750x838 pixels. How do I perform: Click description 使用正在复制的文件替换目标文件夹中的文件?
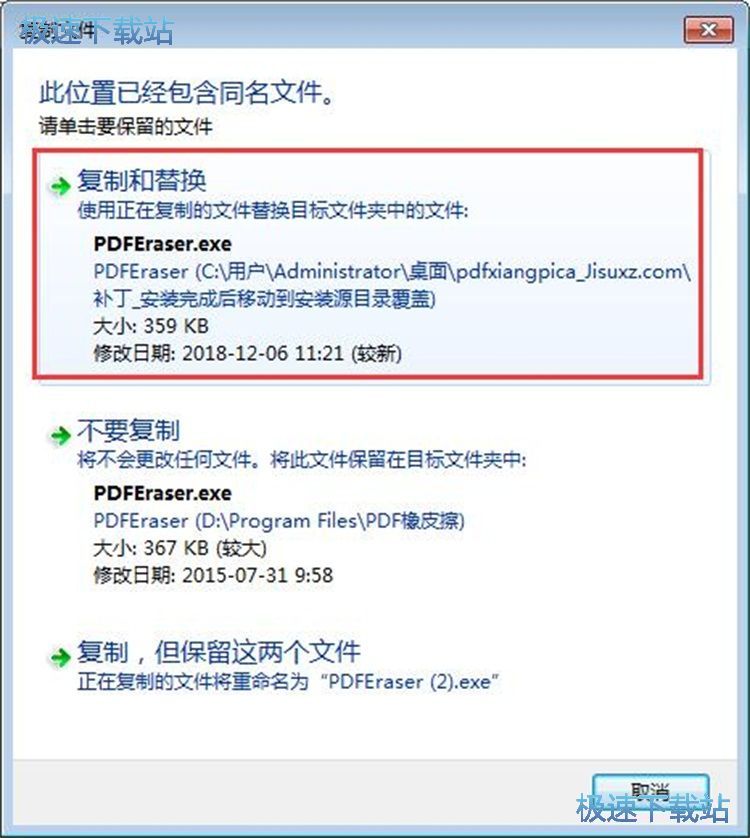[273, 211]
